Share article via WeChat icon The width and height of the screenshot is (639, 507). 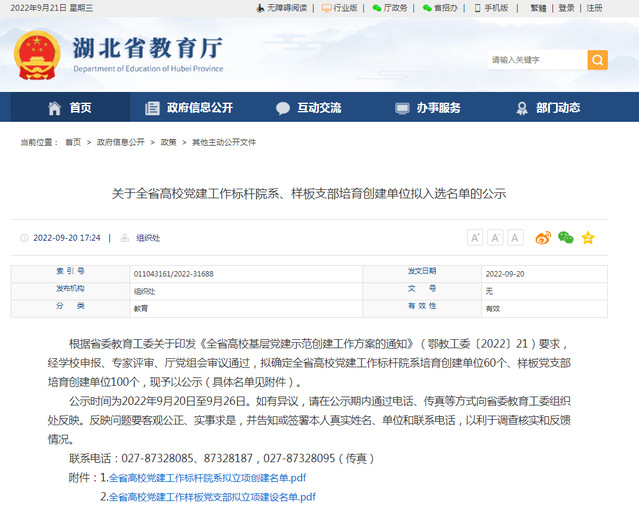(x=566, y=238)
